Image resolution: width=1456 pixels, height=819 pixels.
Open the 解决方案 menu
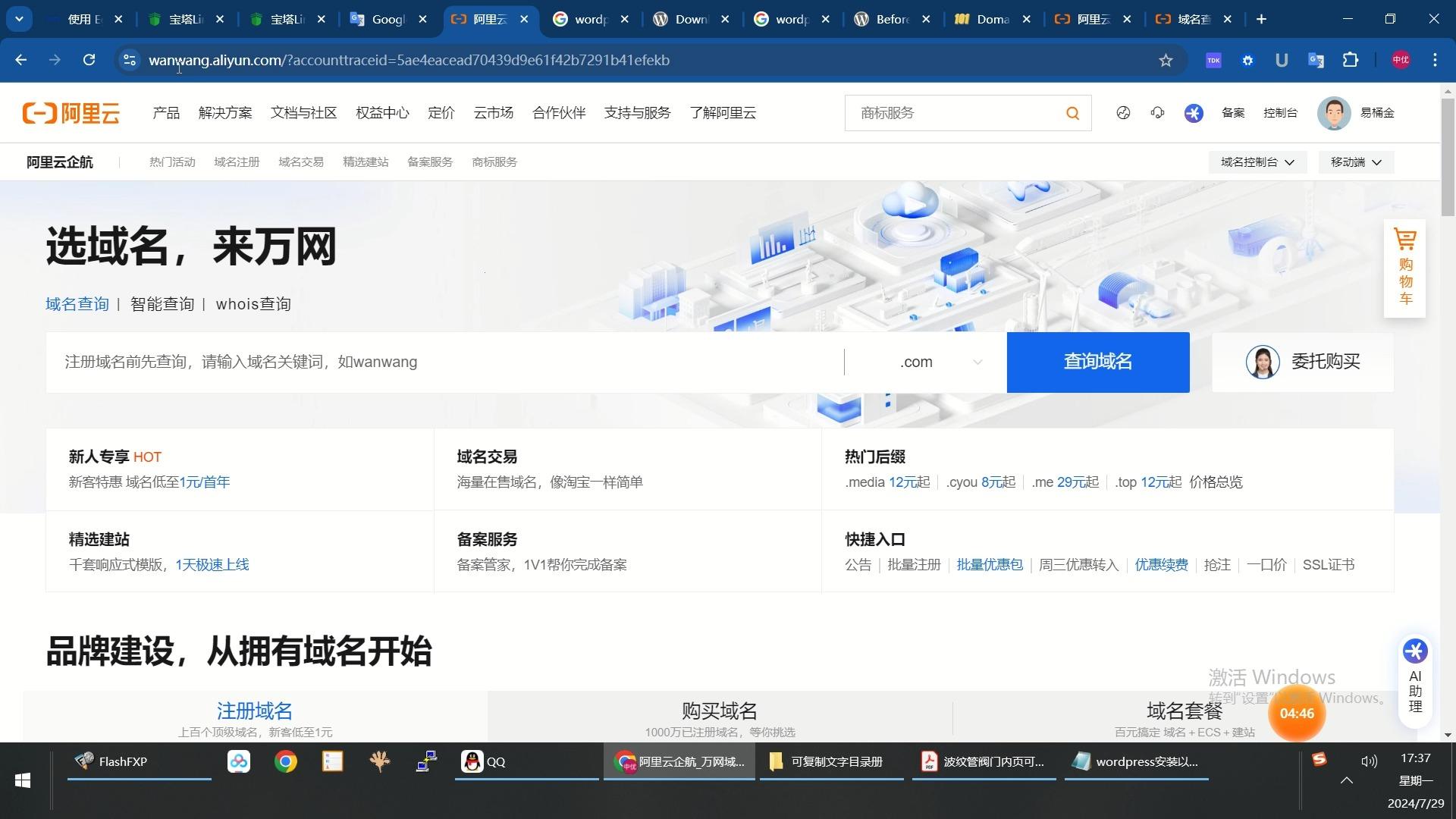[x=225, y=113]
